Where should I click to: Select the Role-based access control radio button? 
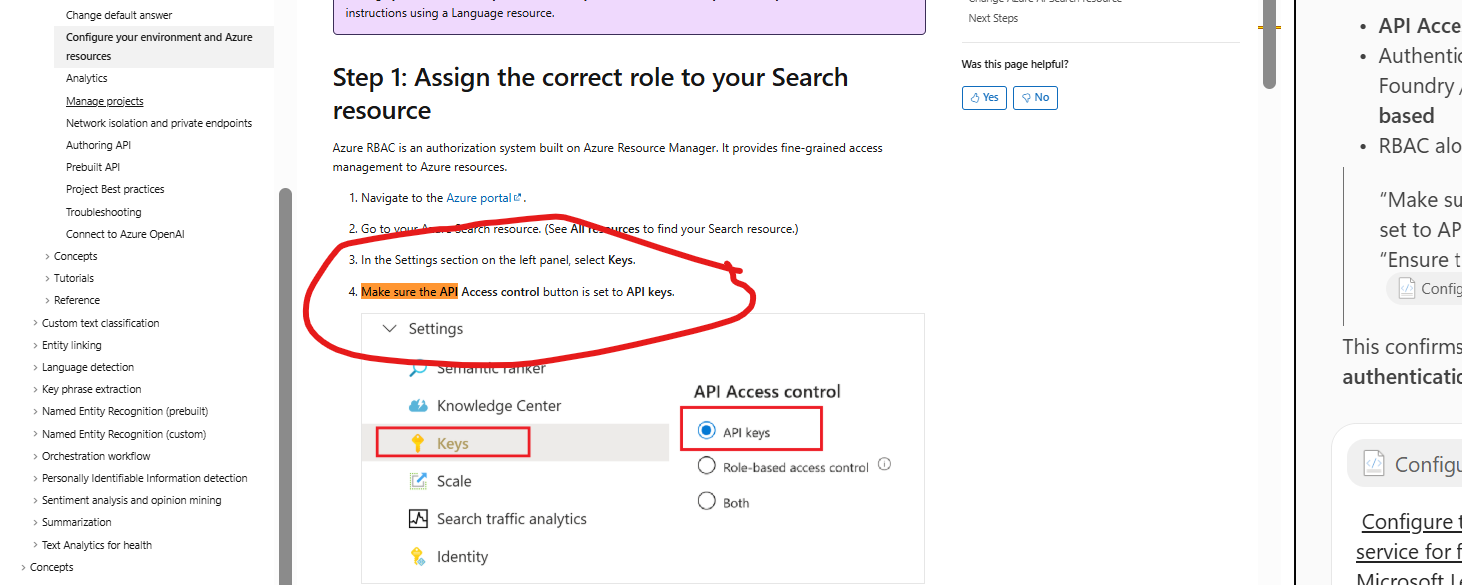click(x=707, y=466)
